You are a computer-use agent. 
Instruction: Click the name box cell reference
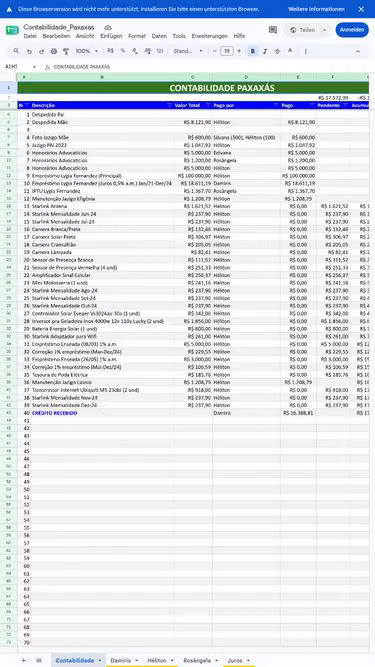click(12, 67)
